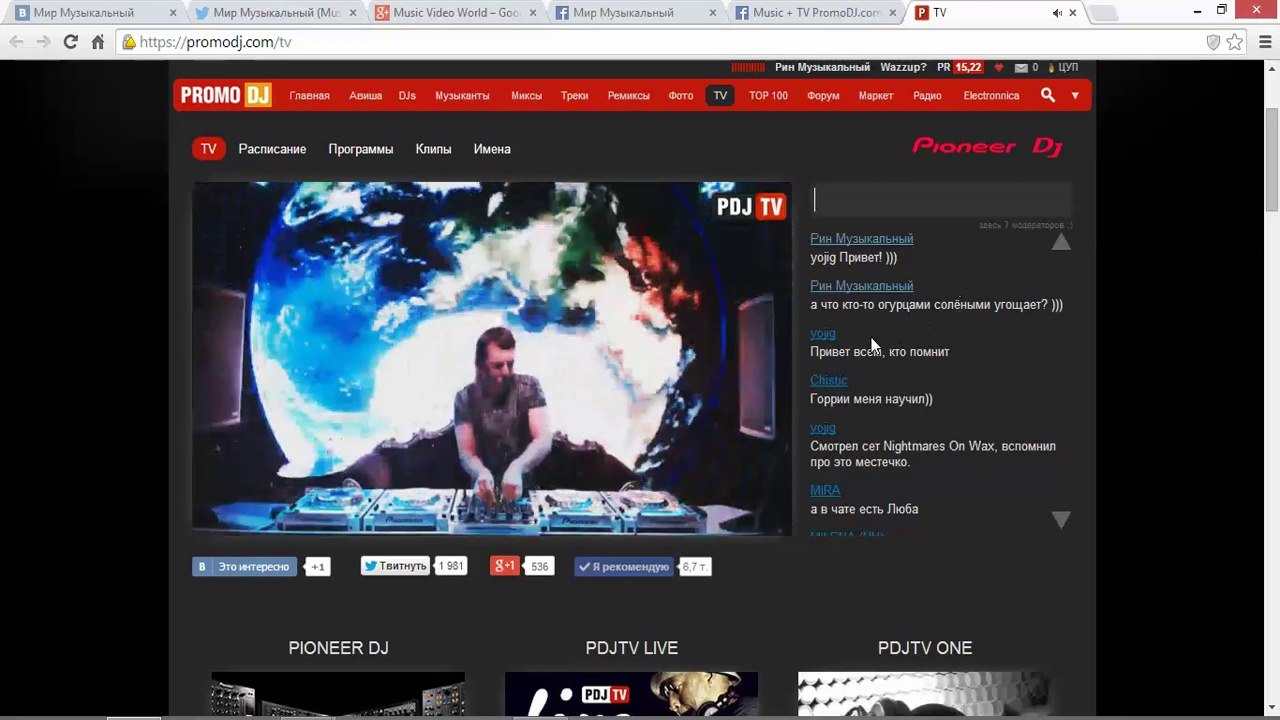Click the chat message input field
This screenshot has height=720, width=1280.
tap(941, 200)
